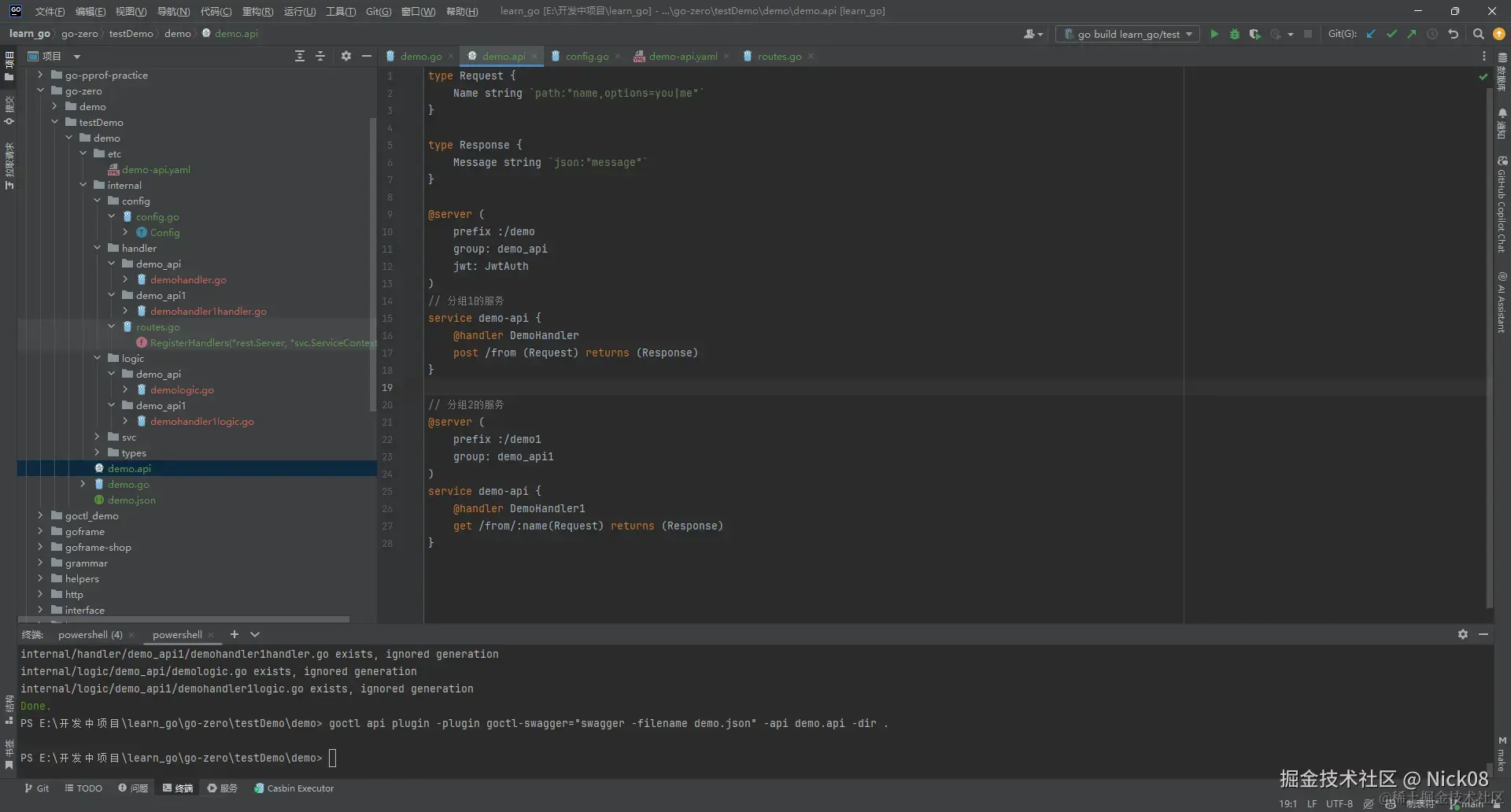Image resolution: width=1511 pixels, height=812 pixels.
Task: Open Search Everywhere magnifier icon
Action: pyautogui.click(x=1478, y=34)
